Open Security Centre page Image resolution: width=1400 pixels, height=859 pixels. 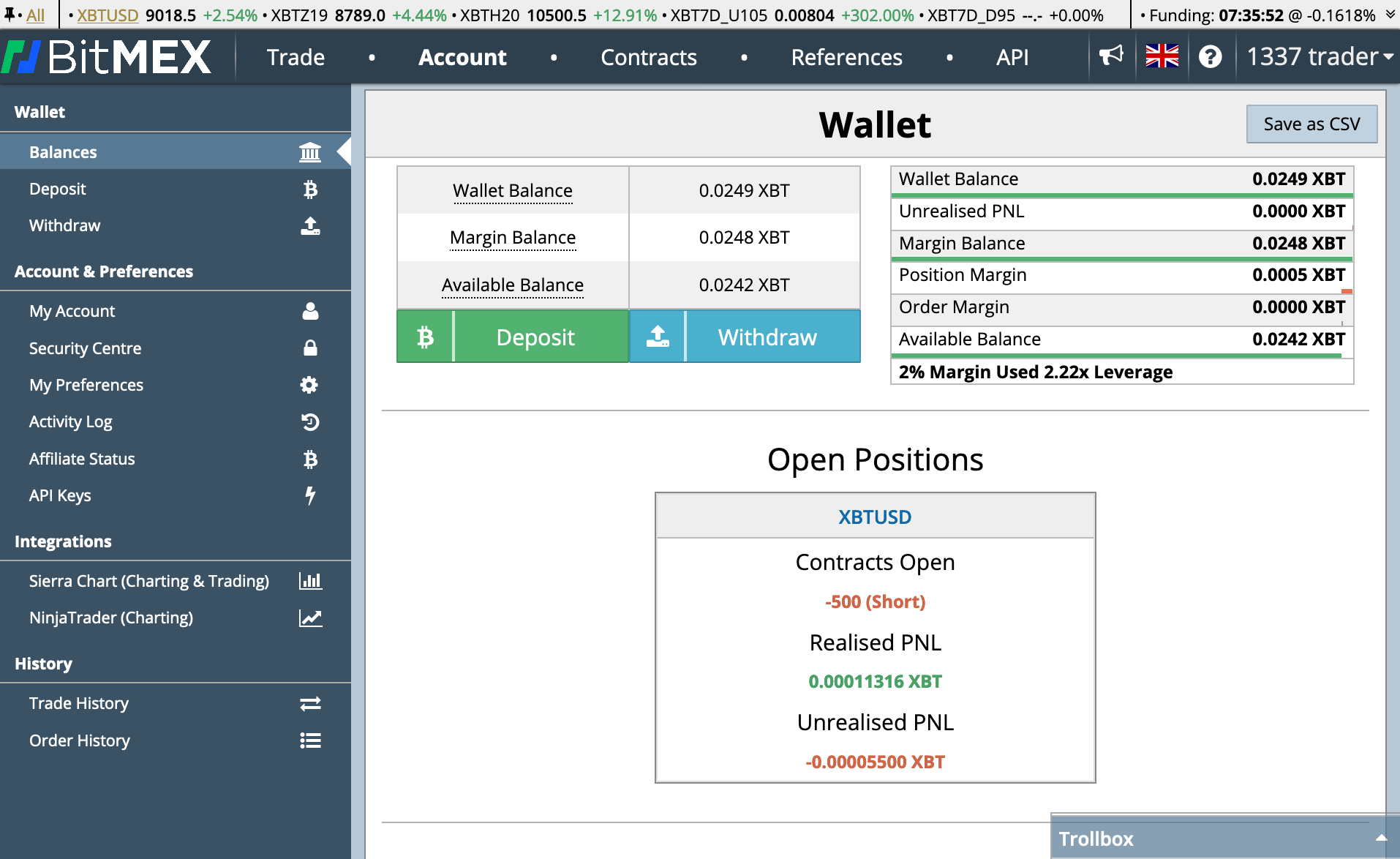176,348
